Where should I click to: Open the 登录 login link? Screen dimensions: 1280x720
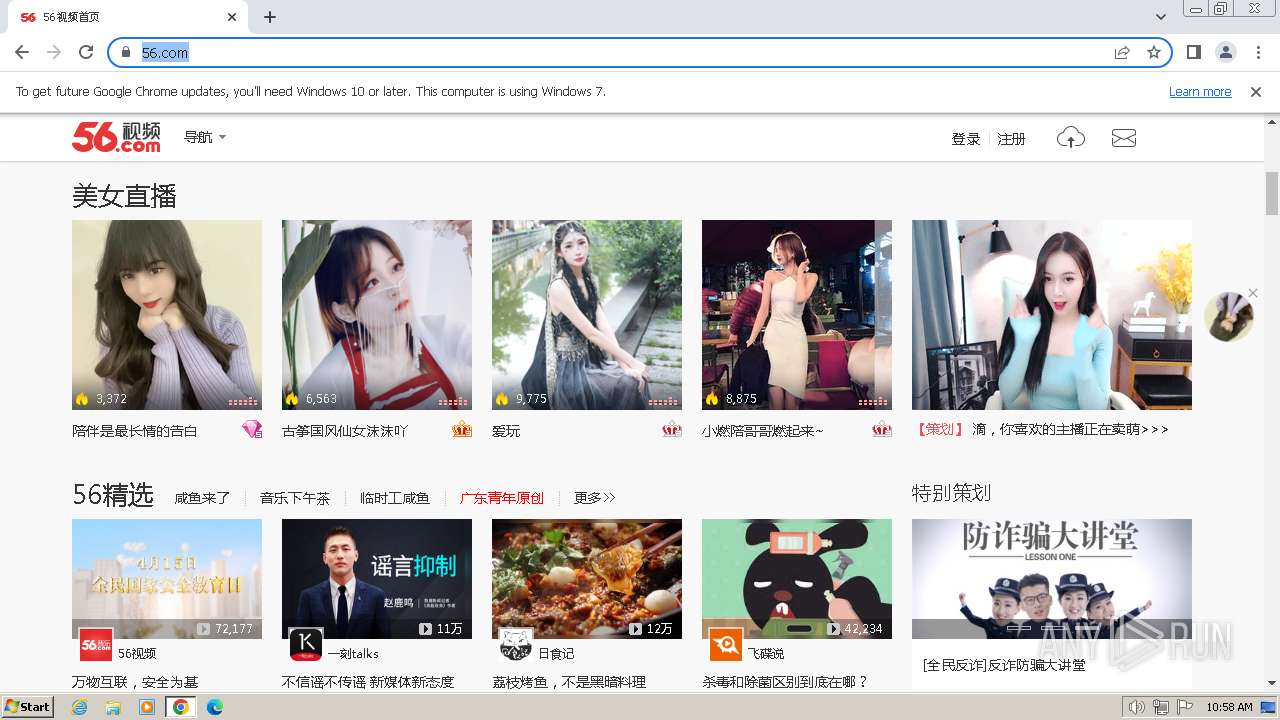point(965,139)
